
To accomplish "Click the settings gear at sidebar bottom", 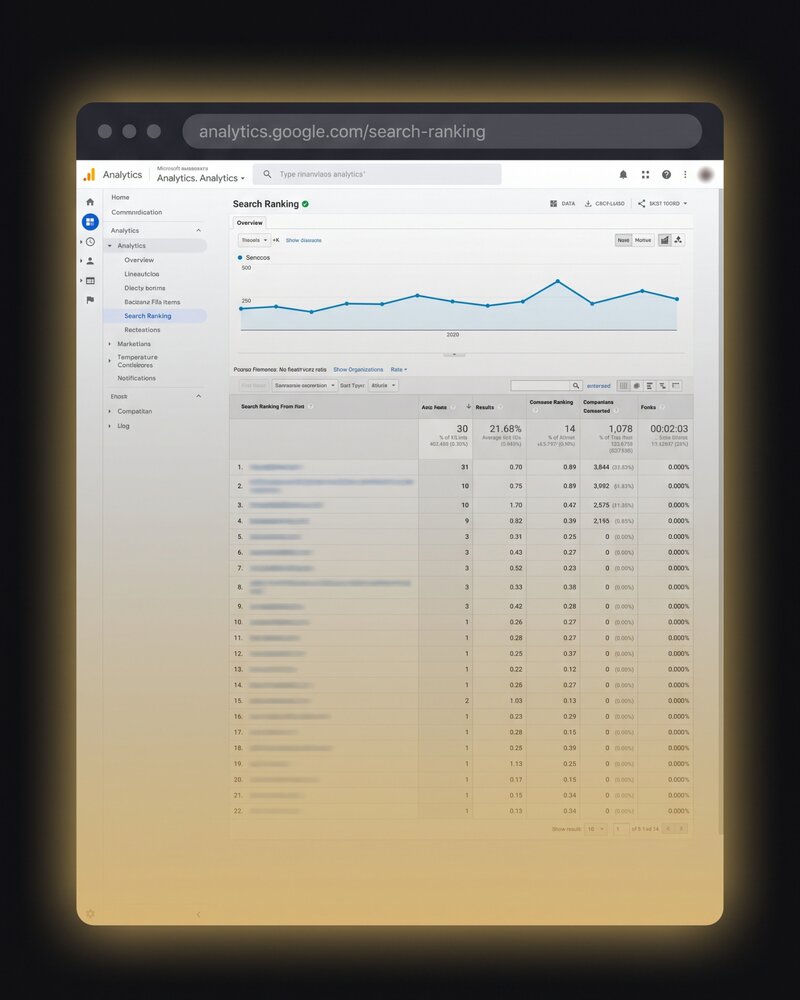I will (x=90, y=914).
